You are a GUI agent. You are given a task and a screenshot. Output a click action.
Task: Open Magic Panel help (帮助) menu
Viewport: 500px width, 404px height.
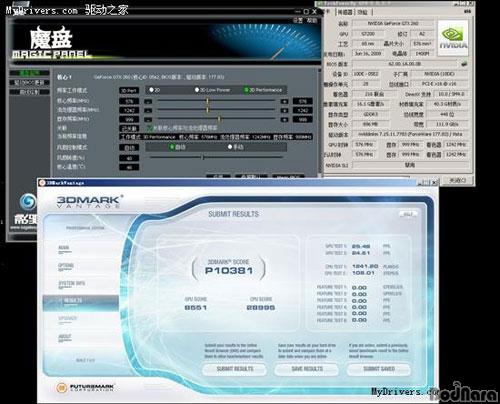[x=312, y=21]
